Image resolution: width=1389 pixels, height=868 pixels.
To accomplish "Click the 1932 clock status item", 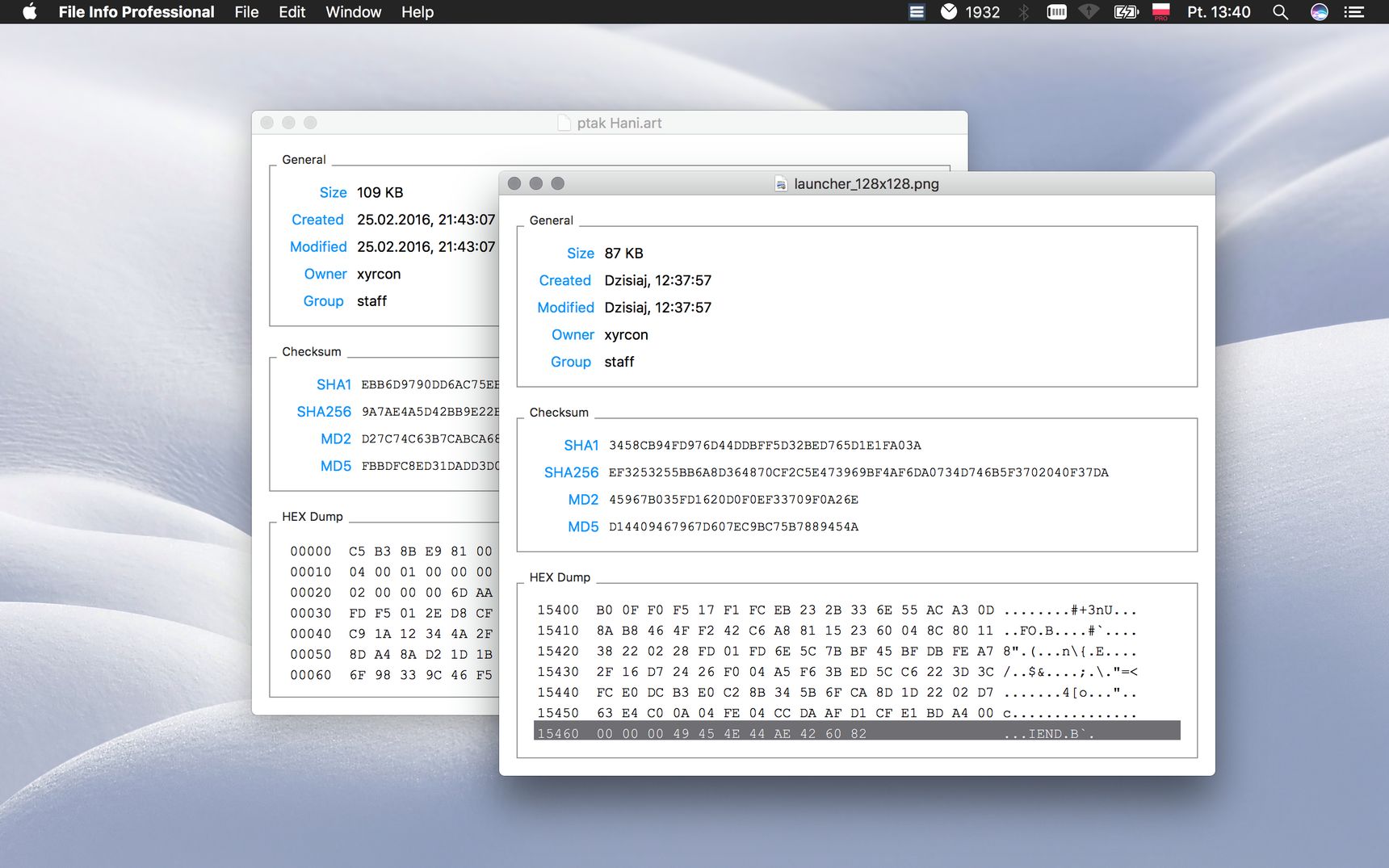I will [x=971, y=11].
